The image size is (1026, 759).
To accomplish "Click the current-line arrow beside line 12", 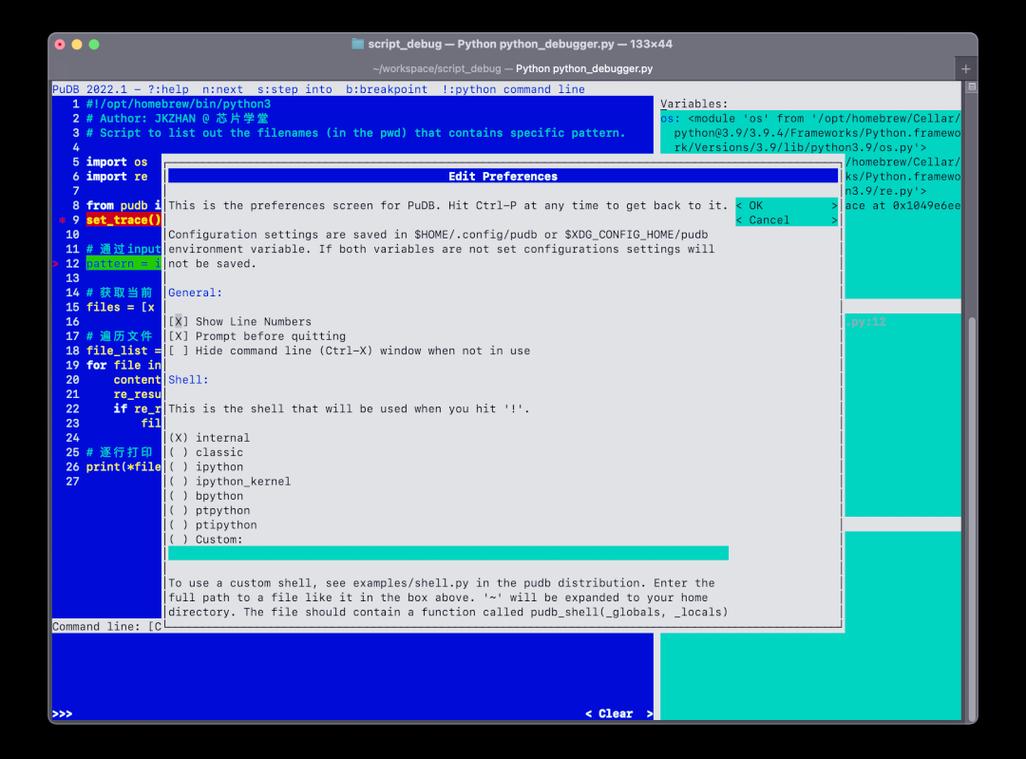I will (56, 264).
